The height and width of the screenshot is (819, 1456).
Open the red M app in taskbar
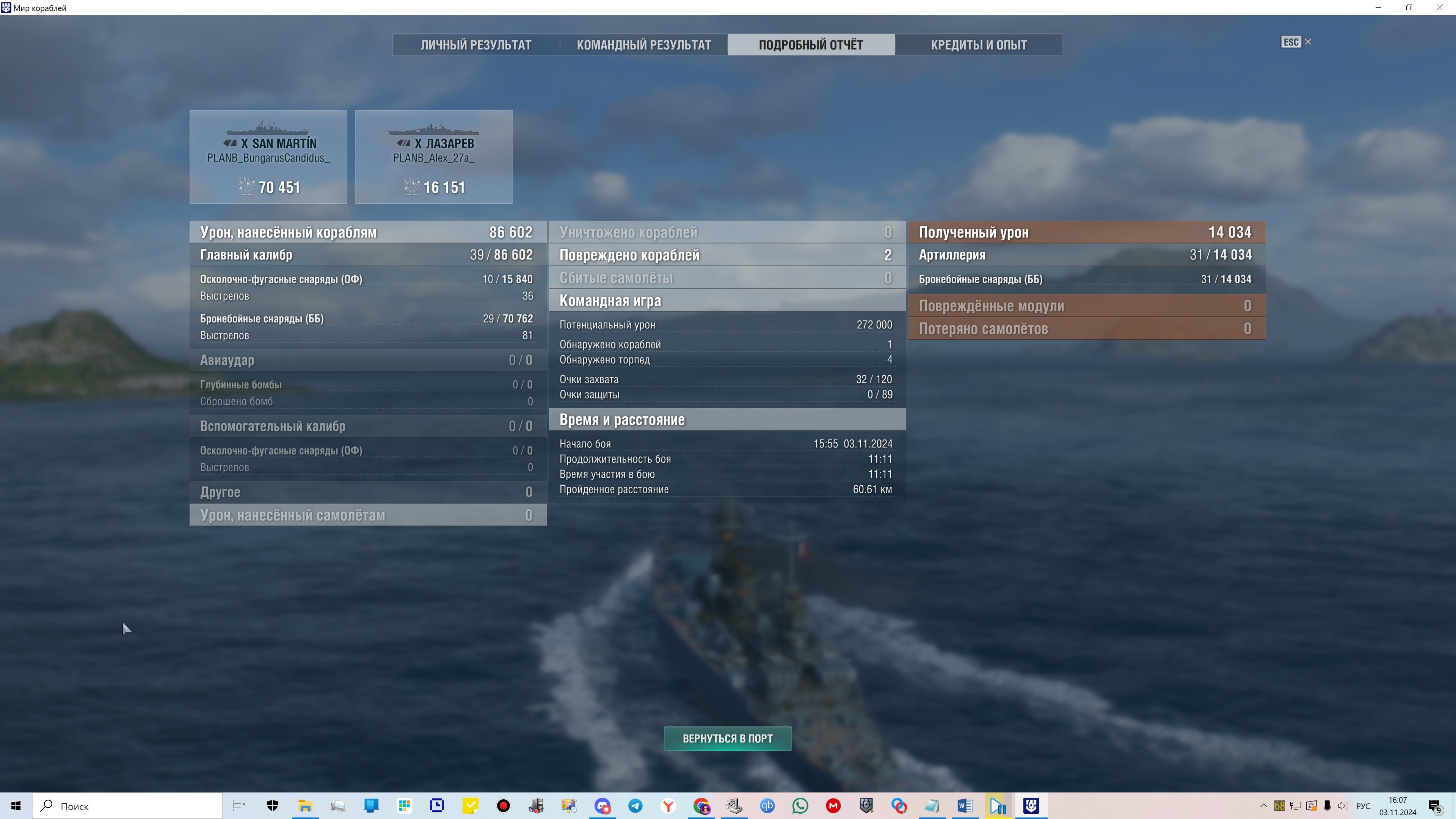point(833,806)
